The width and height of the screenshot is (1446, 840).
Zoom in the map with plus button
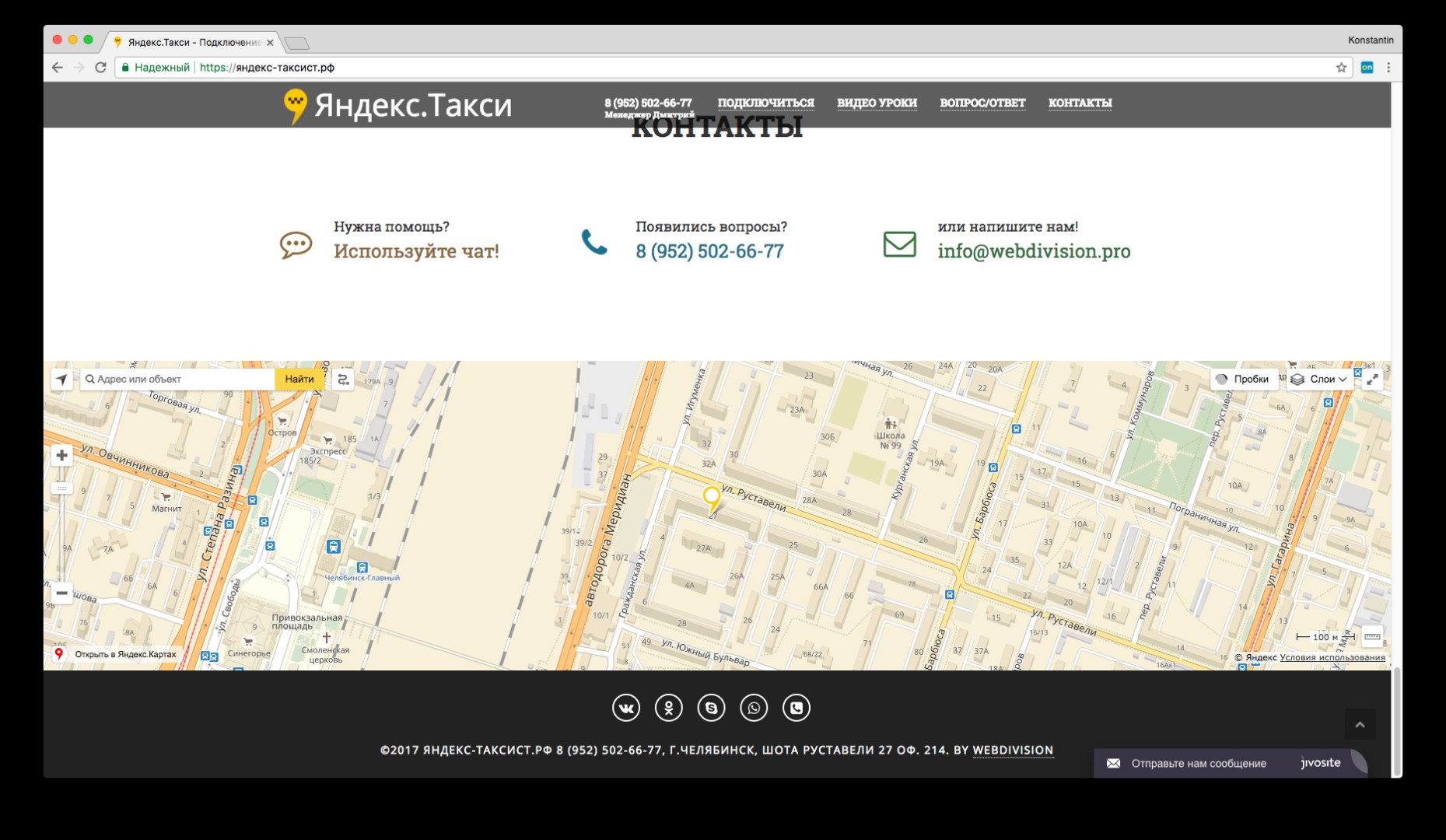click(61, 456)
